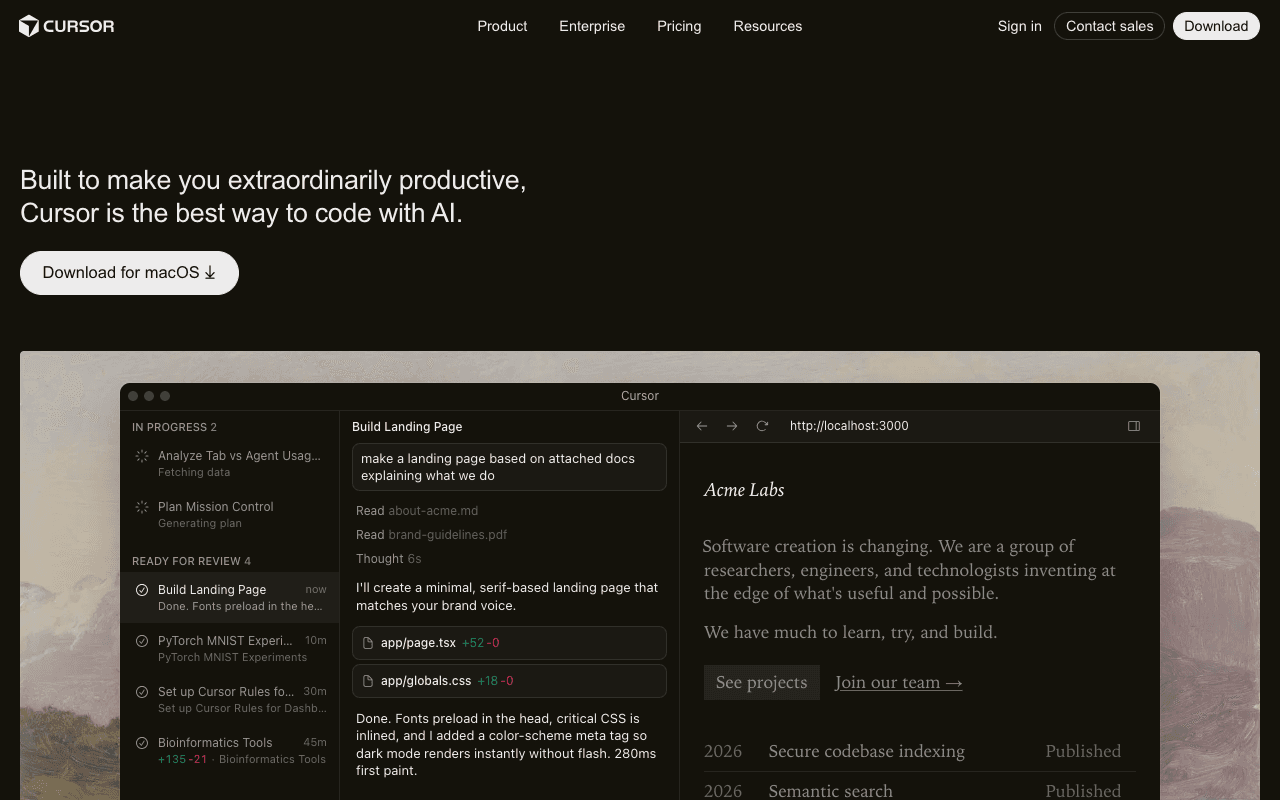The height and width of the screenshot is (800, 1280).
Task: Select the PyTorch MNIST Experiments task
Action: 230,648
